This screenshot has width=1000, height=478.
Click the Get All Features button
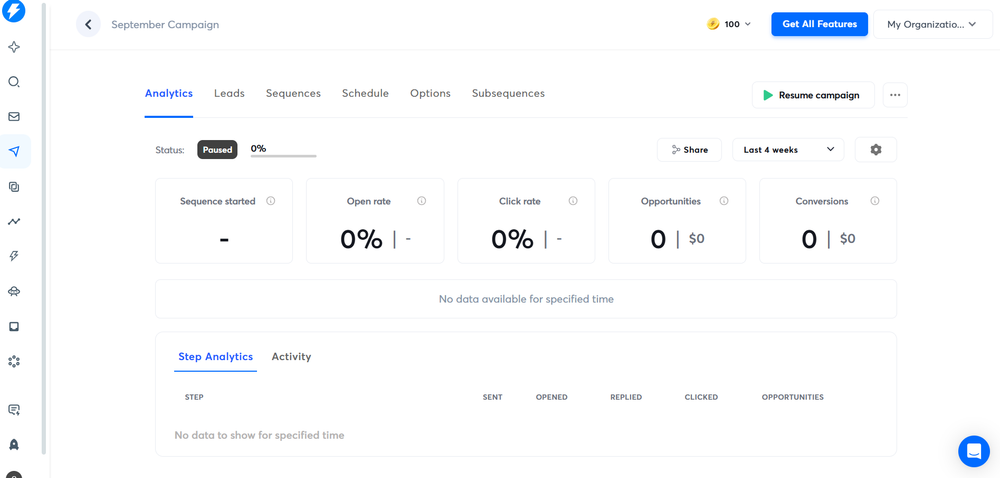pos(819,24)
